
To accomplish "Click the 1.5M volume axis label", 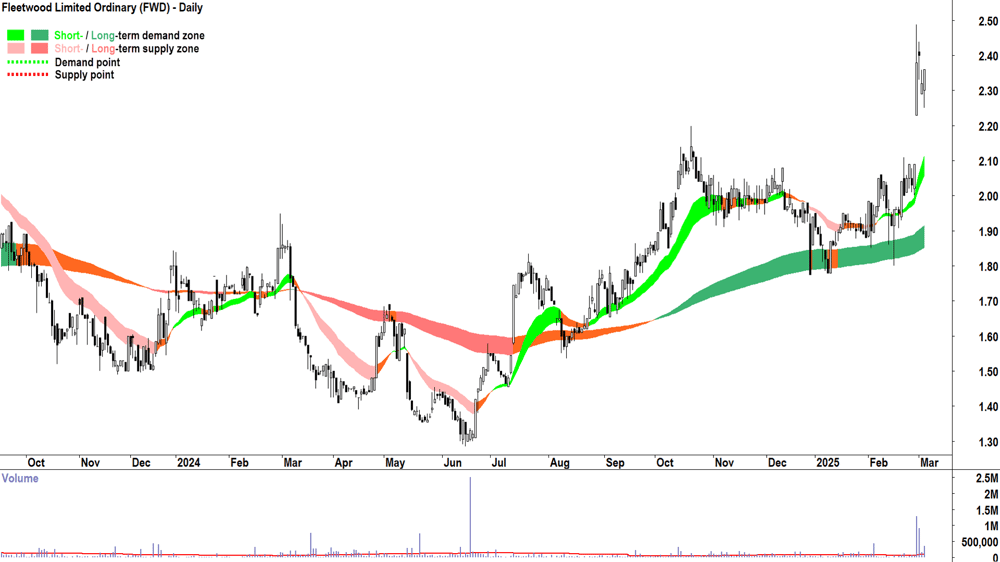I will tap(987, 510).
